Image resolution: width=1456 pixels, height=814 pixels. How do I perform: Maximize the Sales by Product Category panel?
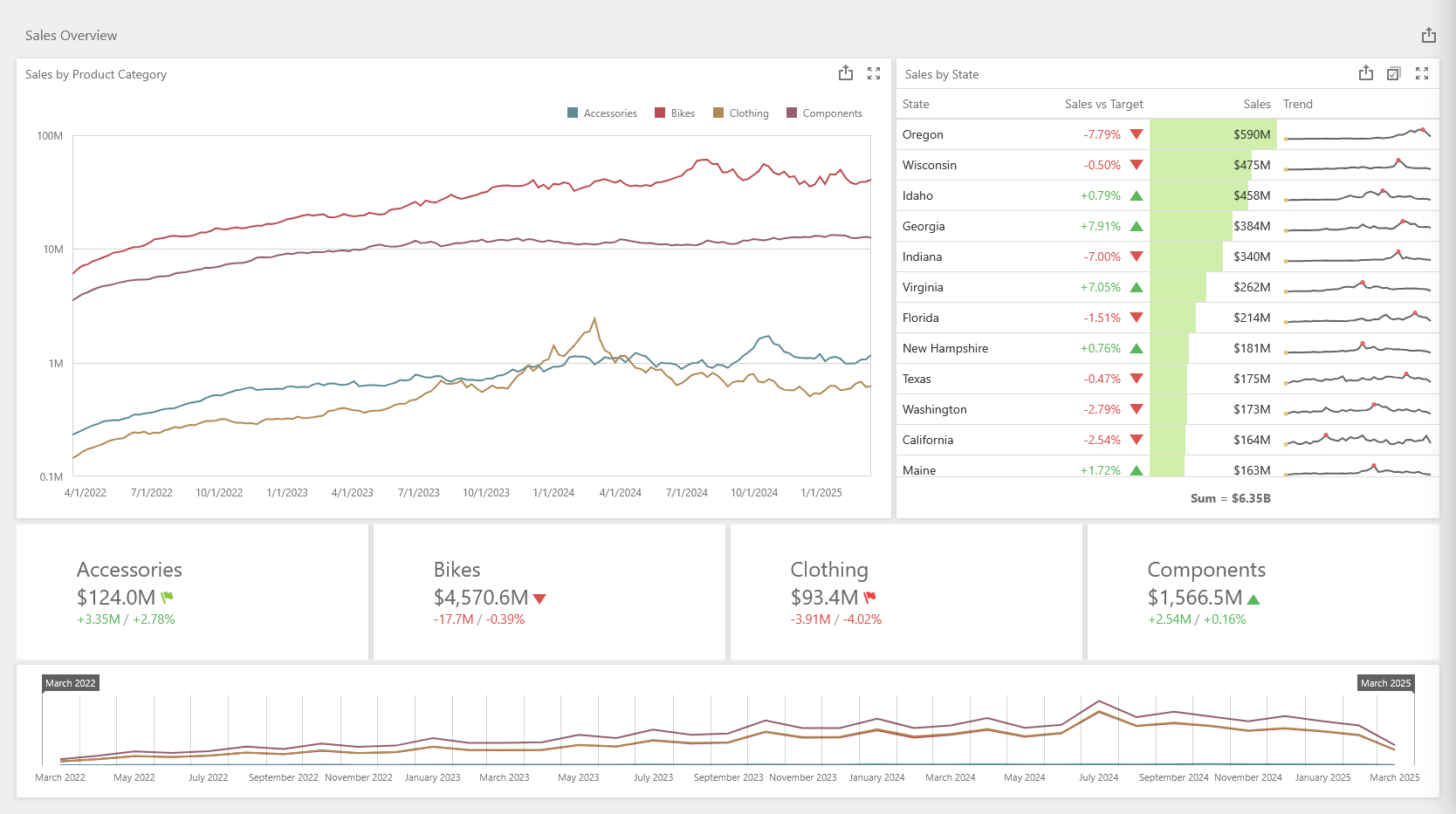(x=874, y=74)
